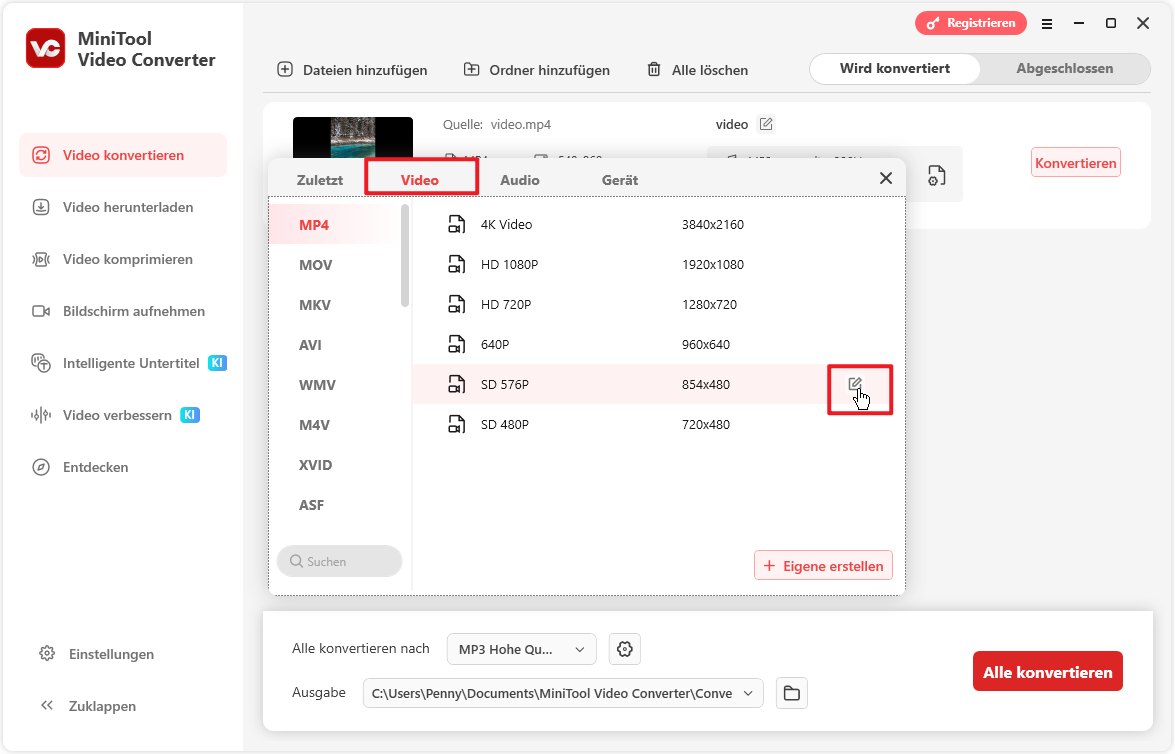Screen dimensions: 1175x754
Task: Select the MP4 format
Action: tap(334, 225)
